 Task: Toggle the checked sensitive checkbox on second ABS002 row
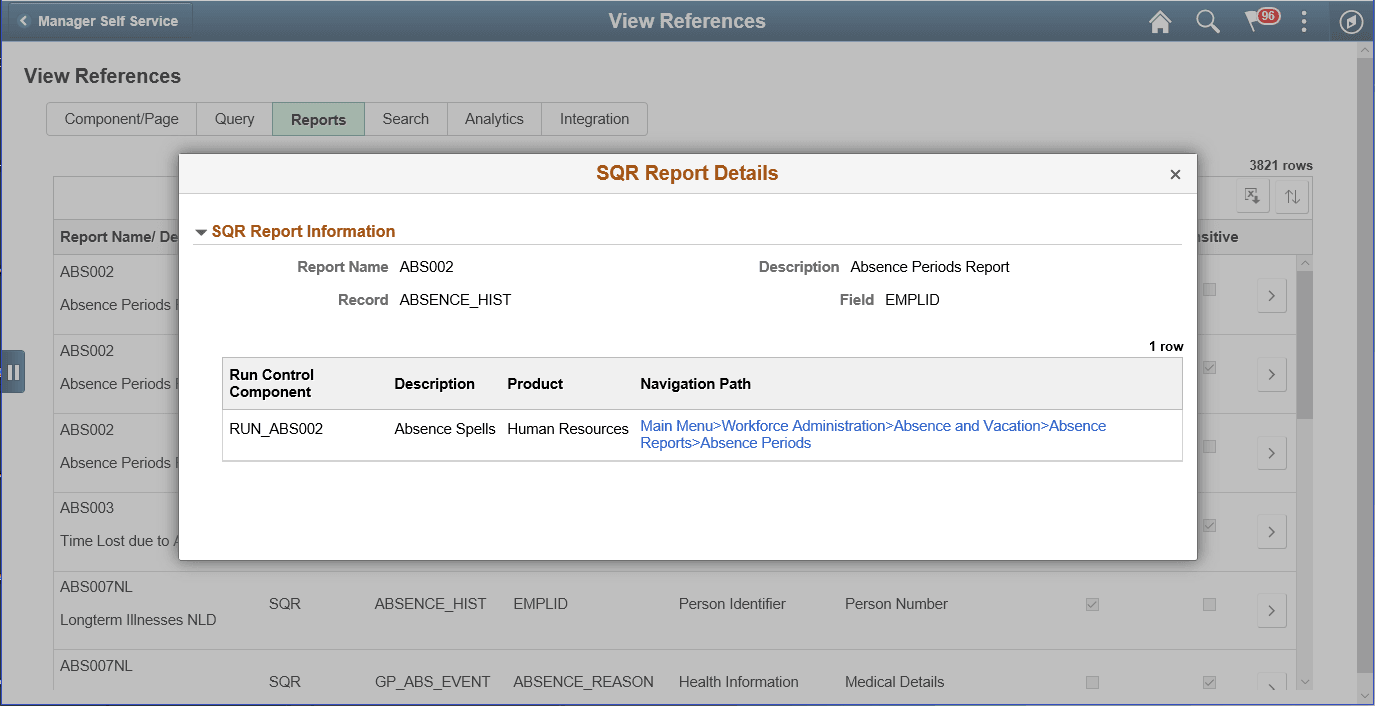pyautogui.click(x=1209, y=368)
